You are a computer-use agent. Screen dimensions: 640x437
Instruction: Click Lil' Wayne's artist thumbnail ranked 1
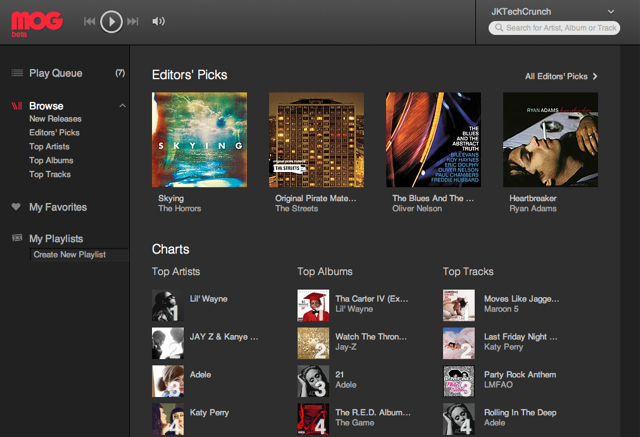coord(168,305)
